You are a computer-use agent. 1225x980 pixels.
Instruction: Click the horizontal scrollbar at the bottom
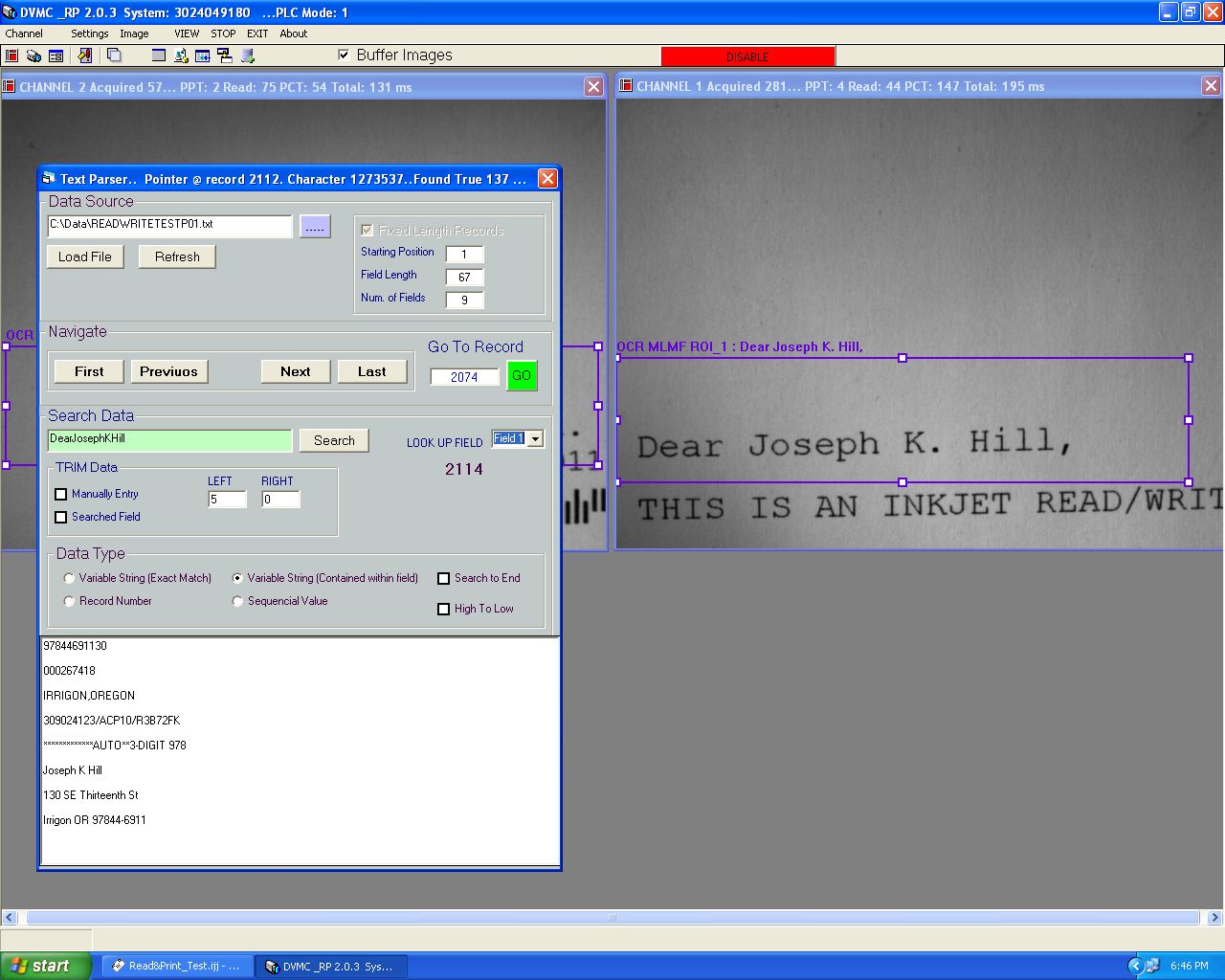point(612,917)
